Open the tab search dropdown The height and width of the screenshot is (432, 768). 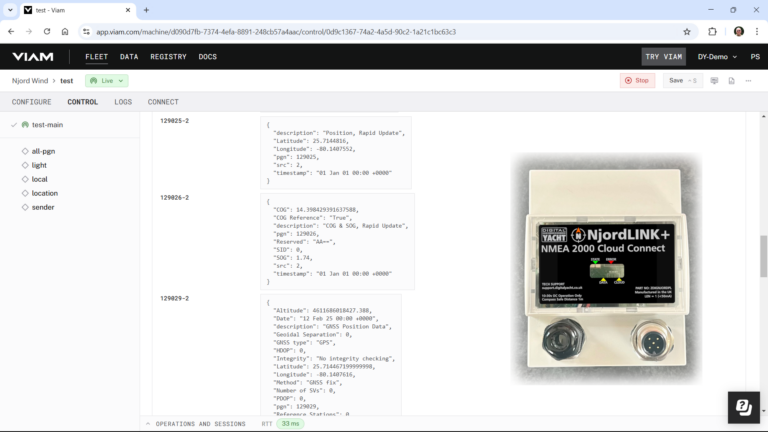click(10, 10)
